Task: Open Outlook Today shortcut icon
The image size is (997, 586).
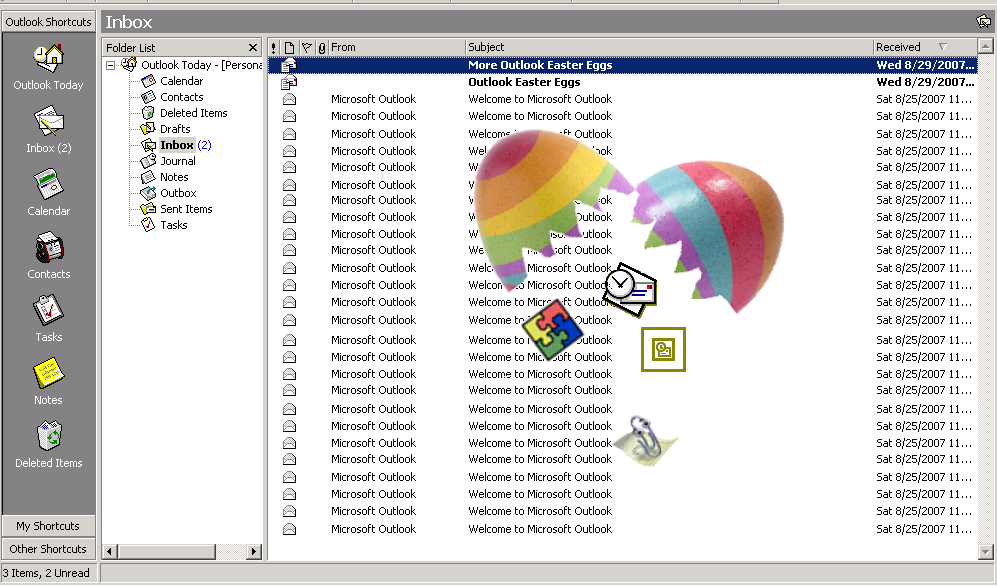Action: [48, 58]
